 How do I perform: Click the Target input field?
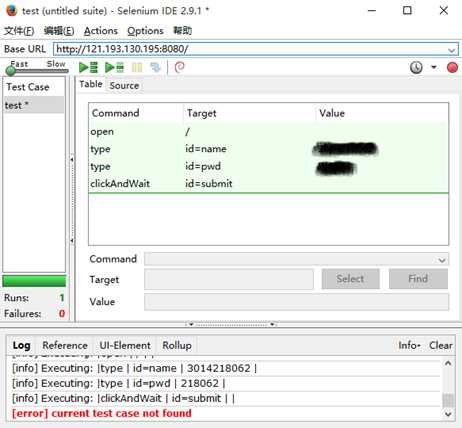click(229, 279)
